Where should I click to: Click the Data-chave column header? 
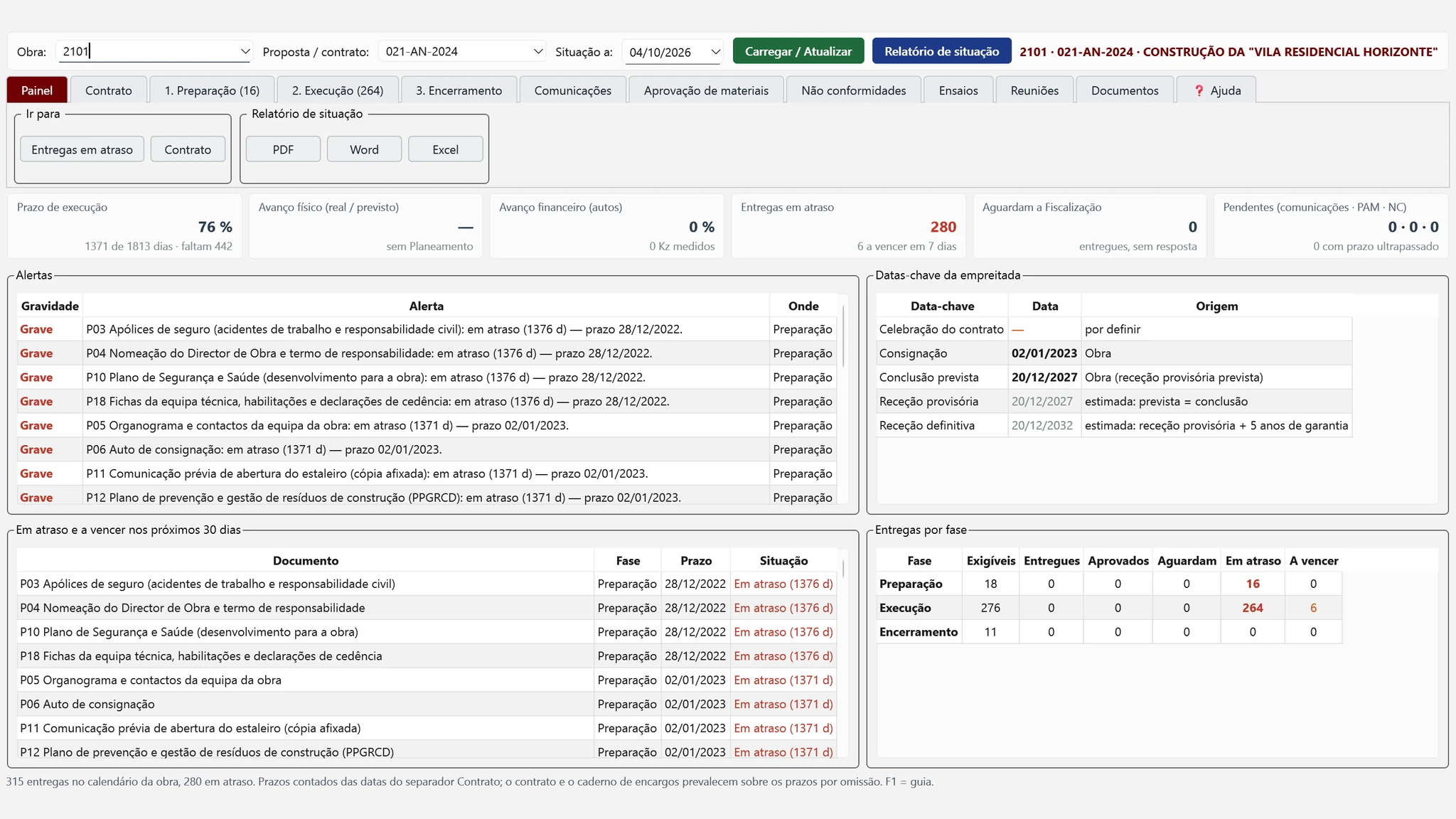[x=942, y=306]
